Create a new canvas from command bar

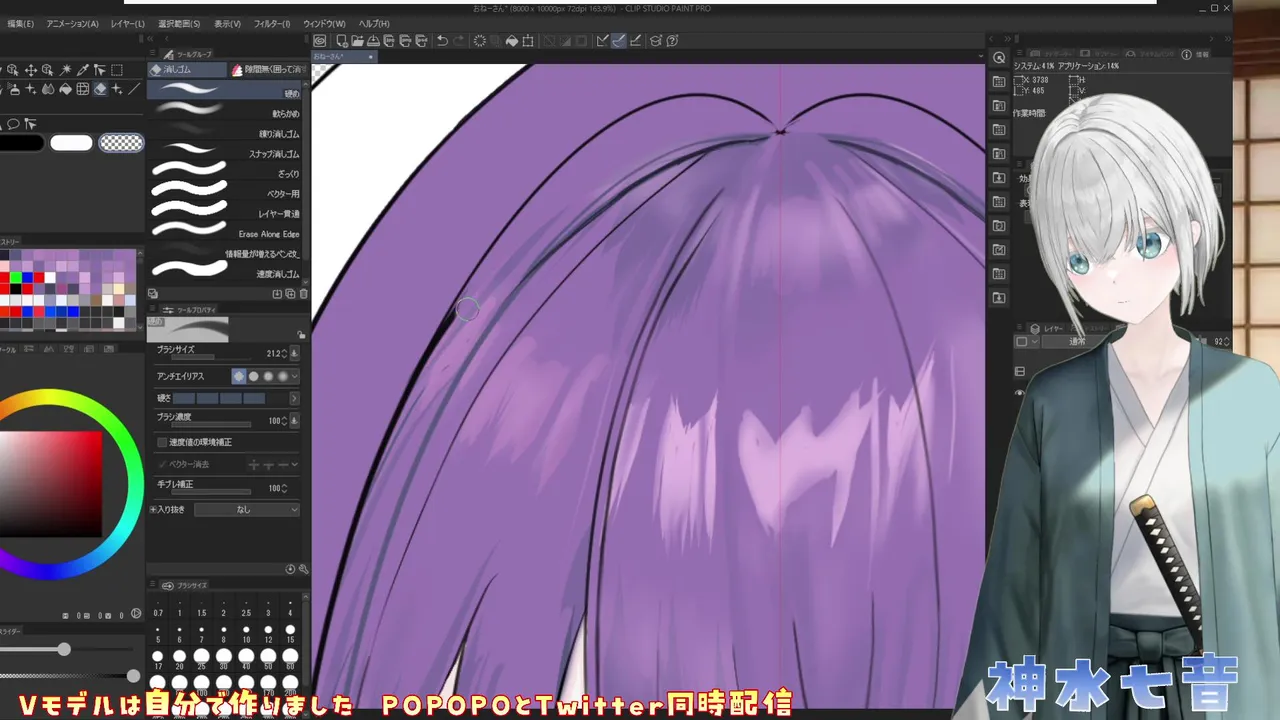point(342,41)
